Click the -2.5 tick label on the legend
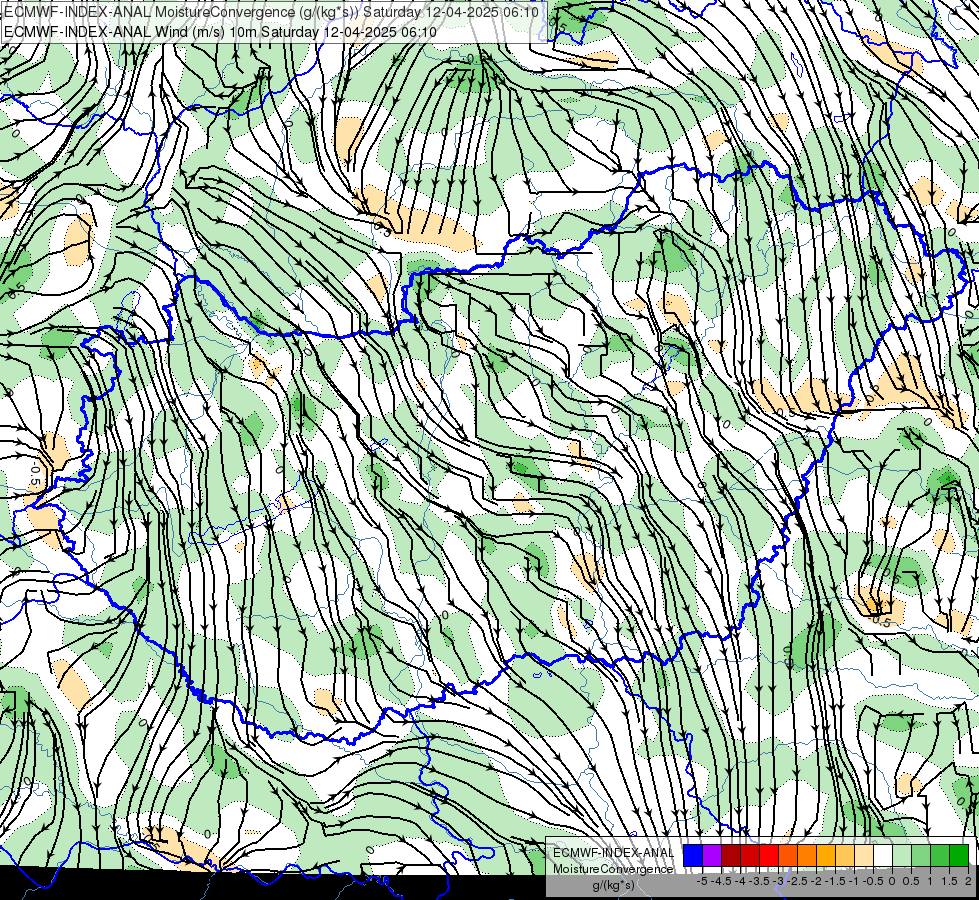The height and width of the screenshot is (900, 979). tap(797, 881)
